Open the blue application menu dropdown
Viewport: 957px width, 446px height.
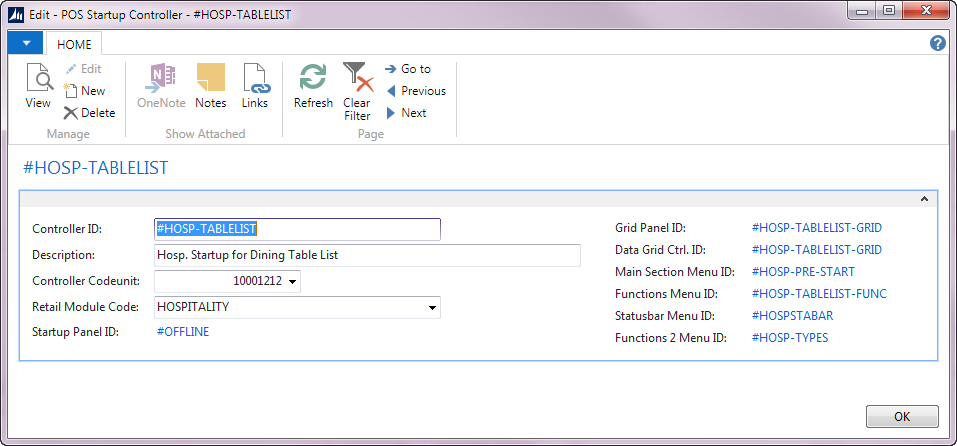pyautogui.click(x=25, y=43)
